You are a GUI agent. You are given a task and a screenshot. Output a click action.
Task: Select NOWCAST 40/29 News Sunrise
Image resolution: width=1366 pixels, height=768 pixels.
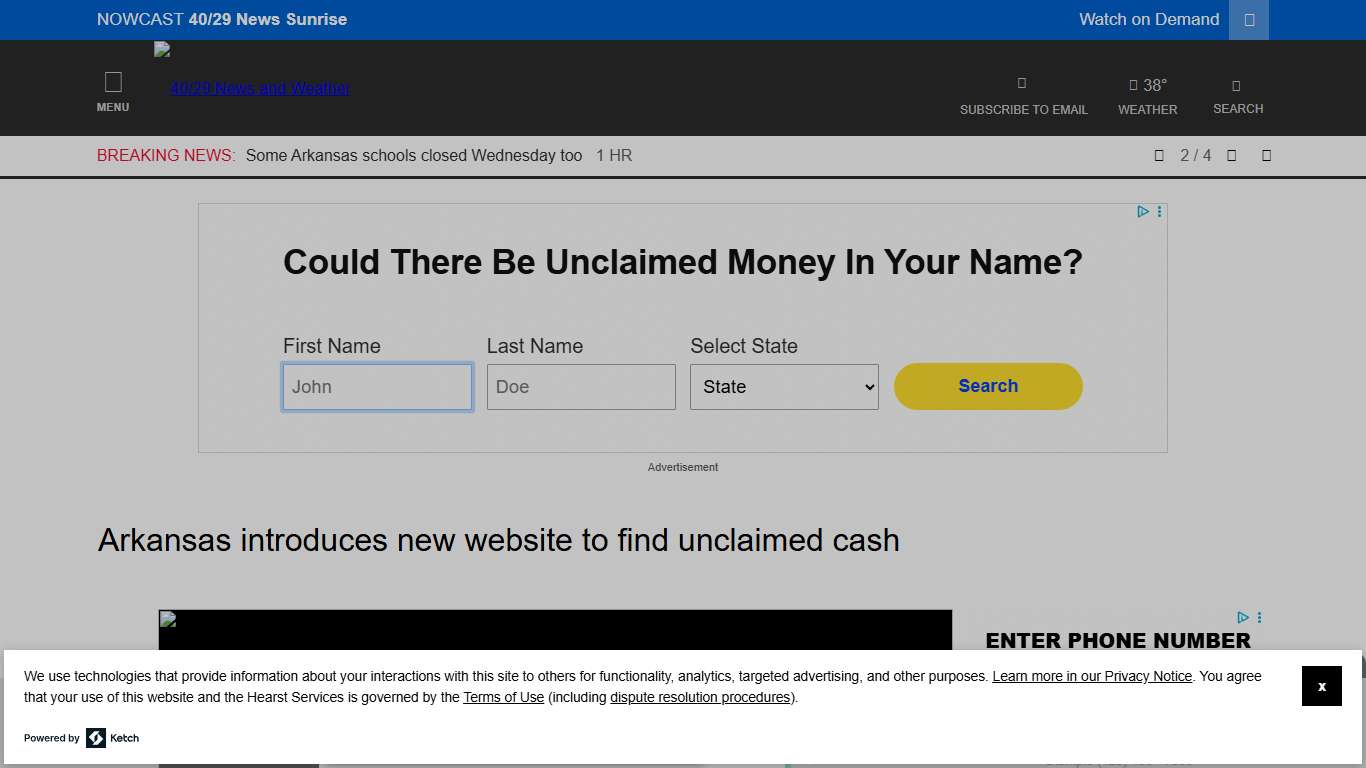[222, 19]
